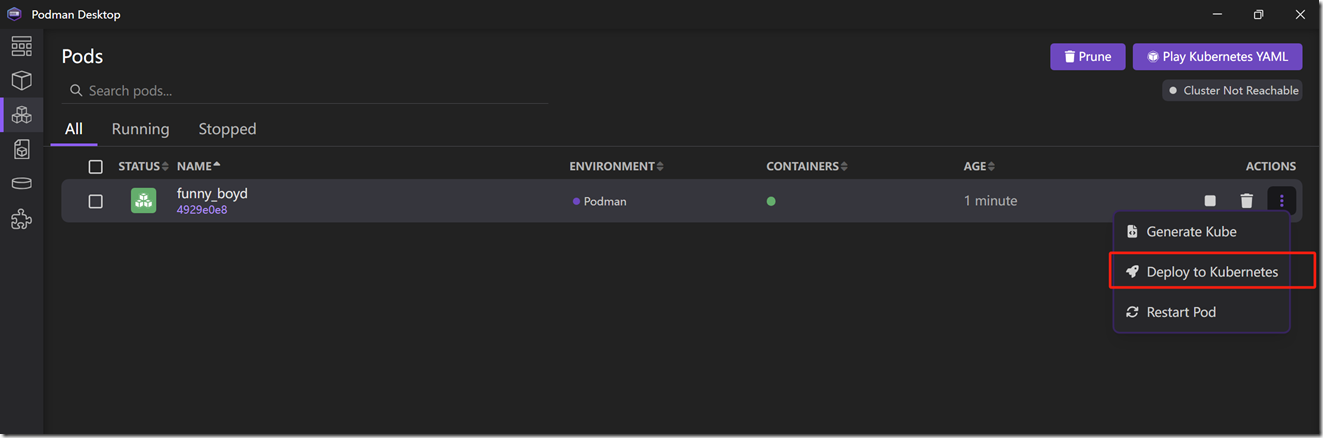Viewport: 1323px width, 438px height.
Task: Sort pods by Status column
Action: tap(143, 167)
